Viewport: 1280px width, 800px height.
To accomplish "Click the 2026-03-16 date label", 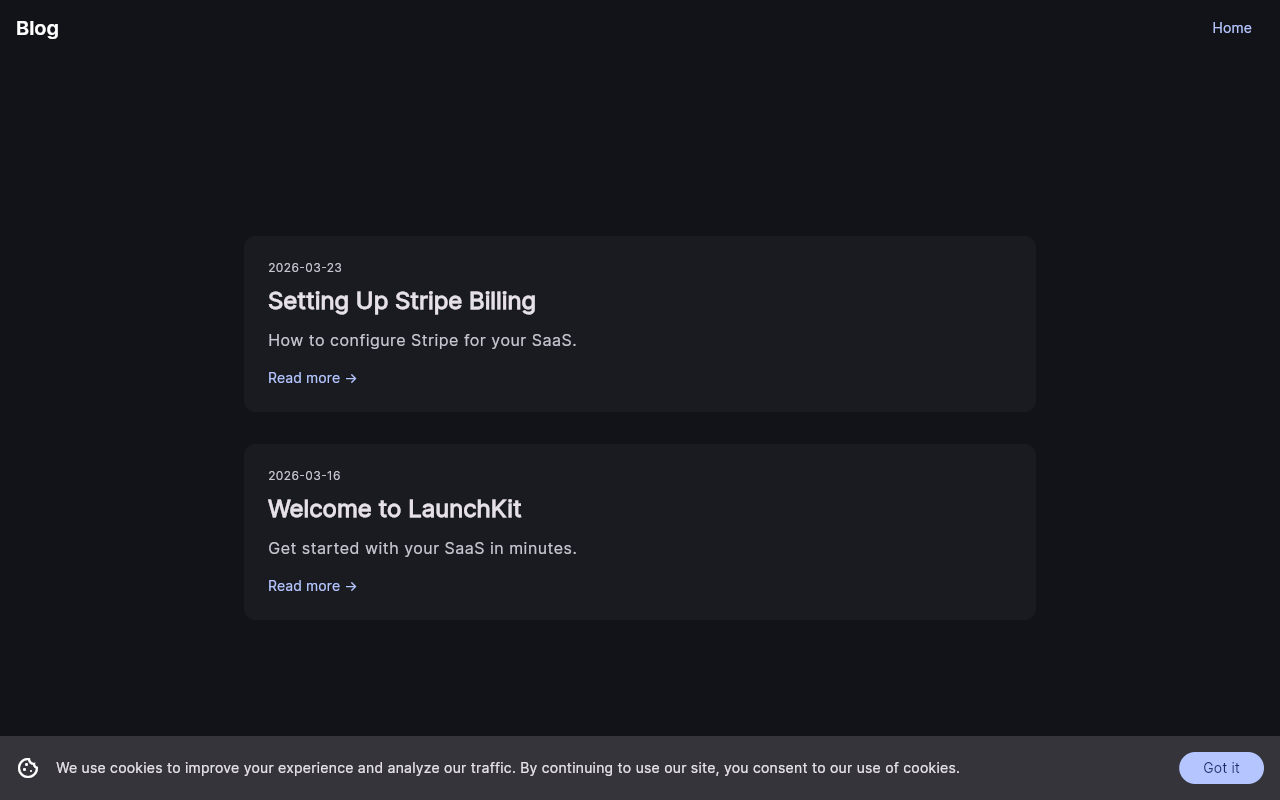I will point(304,475).
